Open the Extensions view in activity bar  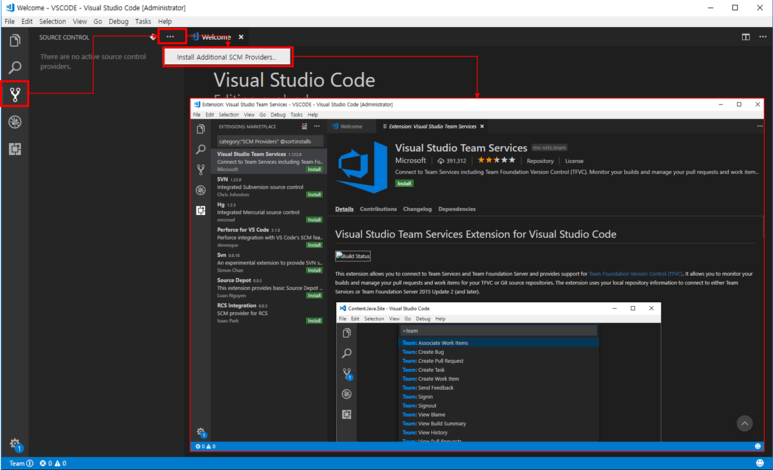pyautogui.click(x=15, y=149)
